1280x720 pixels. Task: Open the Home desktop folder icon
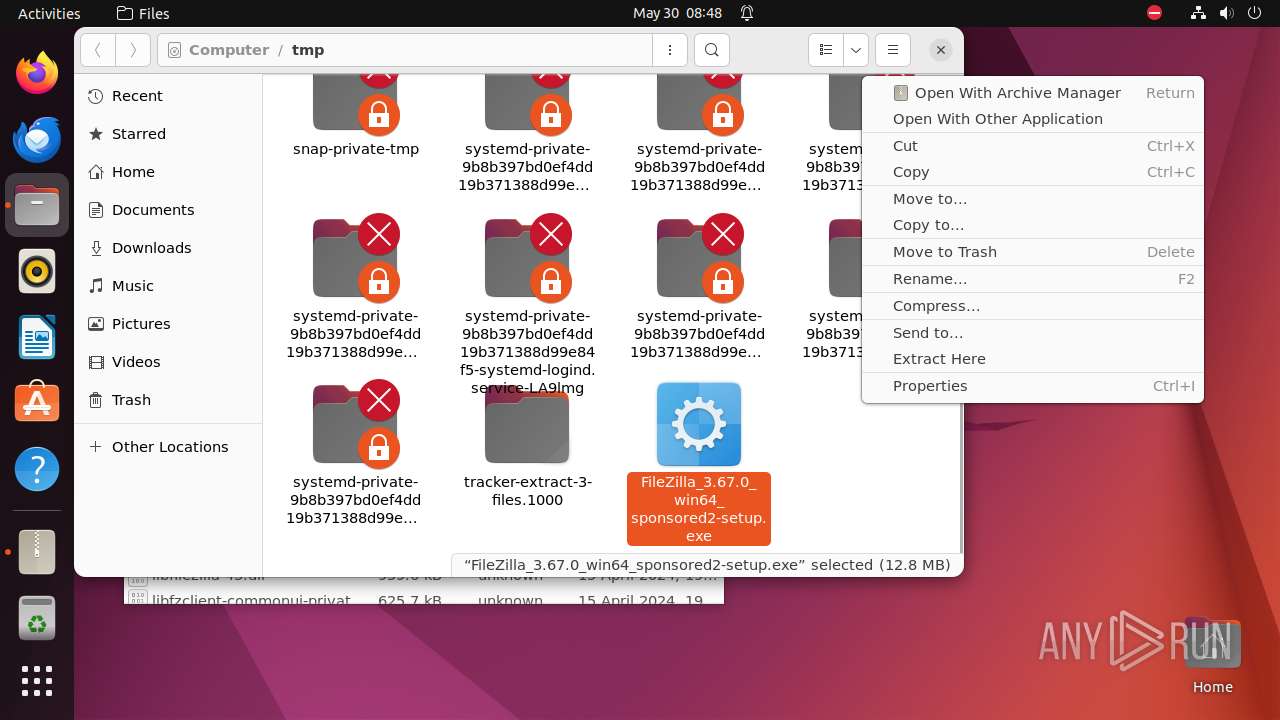tap(1212, 656)
